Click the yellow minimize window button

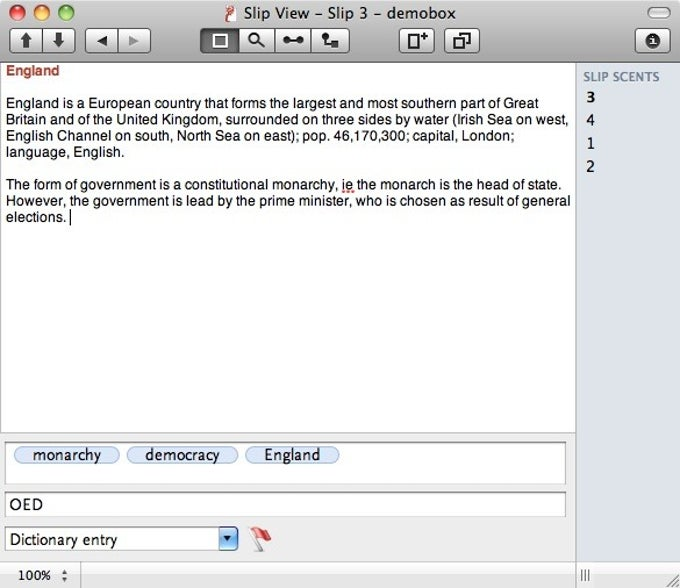click(x=42, y=13)
